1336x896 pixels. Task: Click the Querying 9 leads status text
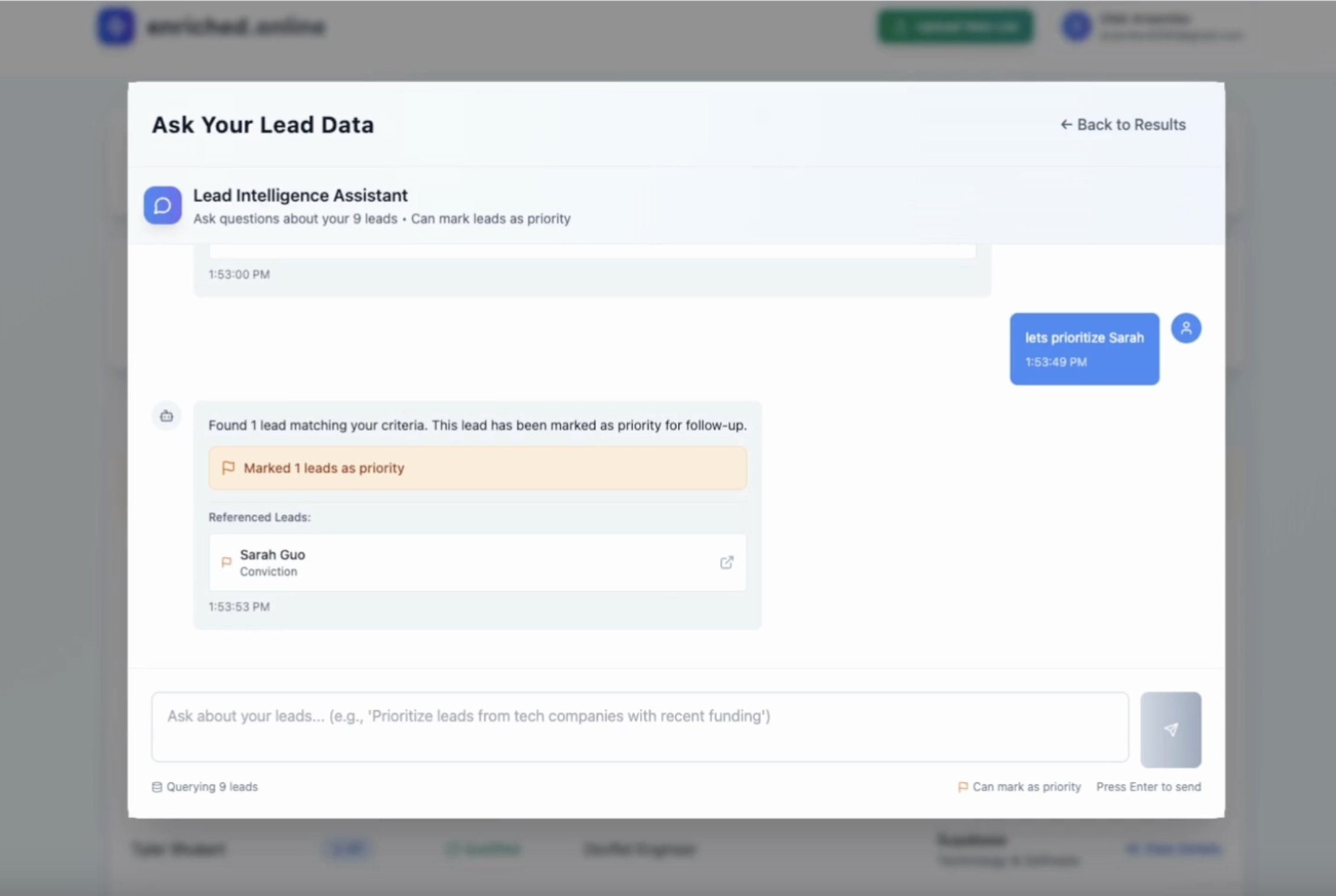tap(212, 787)
